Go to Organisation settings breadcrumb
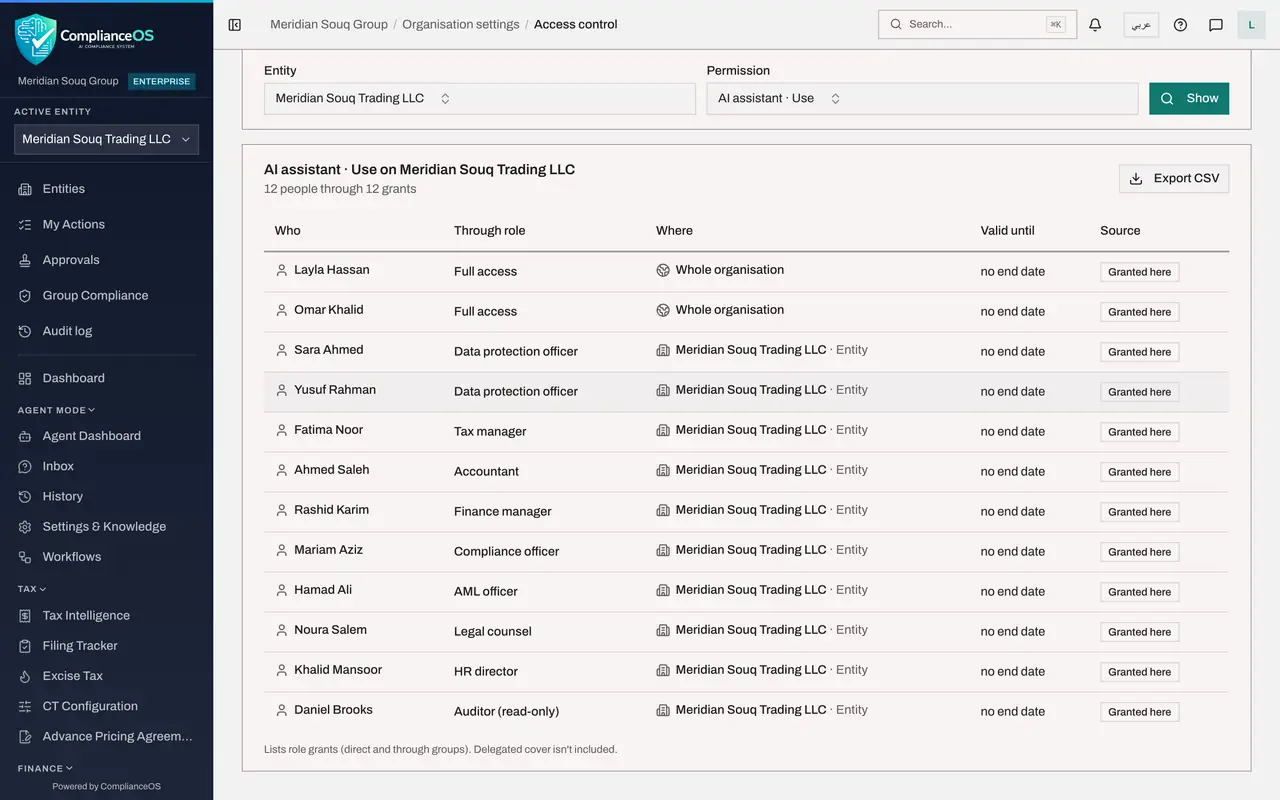 click(461, 25)
